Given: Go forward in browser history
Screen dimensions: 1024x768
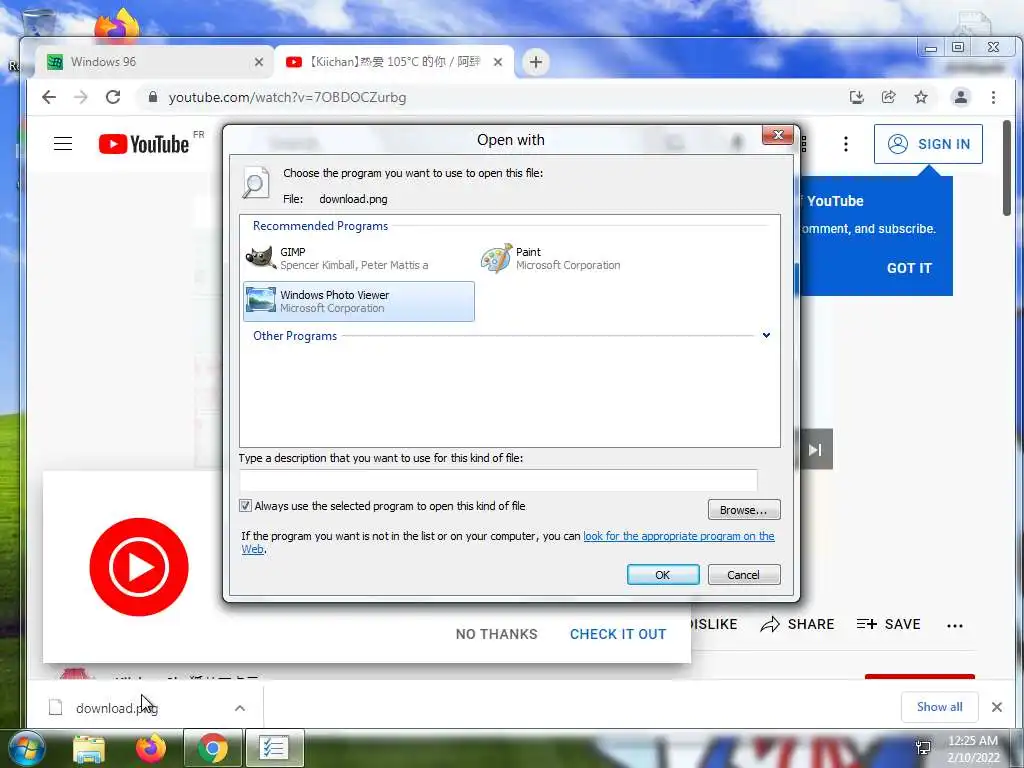Looking at the screenshot, I should click(81, 97).
